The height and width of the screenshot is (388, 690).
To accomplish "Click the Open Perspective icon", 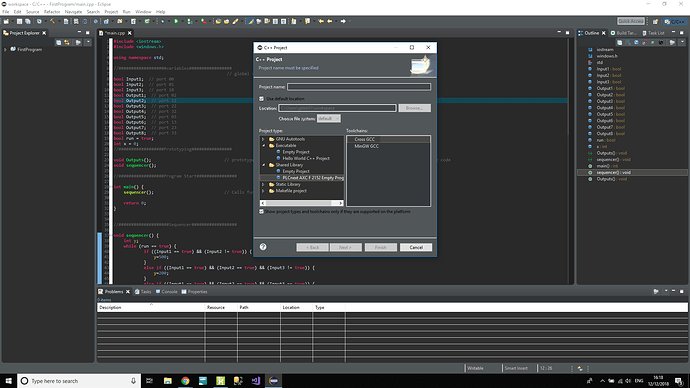I will (655, 21).
